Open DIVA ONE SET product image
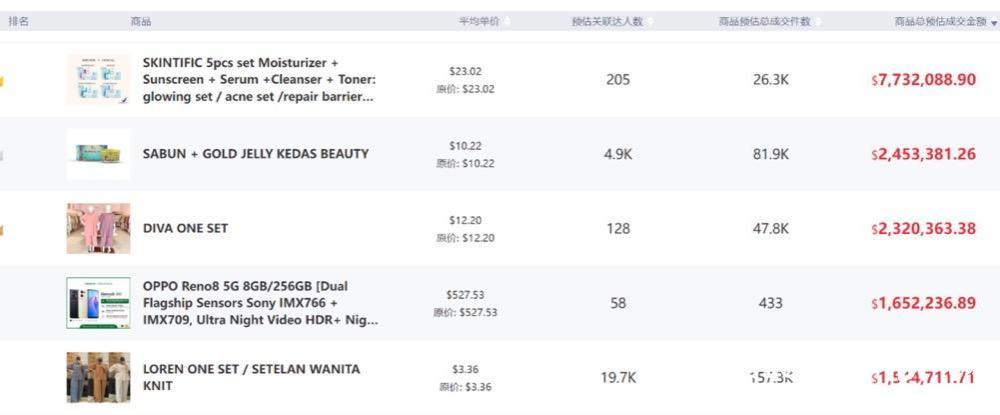1000x415 pixels. tap(98, 229)
